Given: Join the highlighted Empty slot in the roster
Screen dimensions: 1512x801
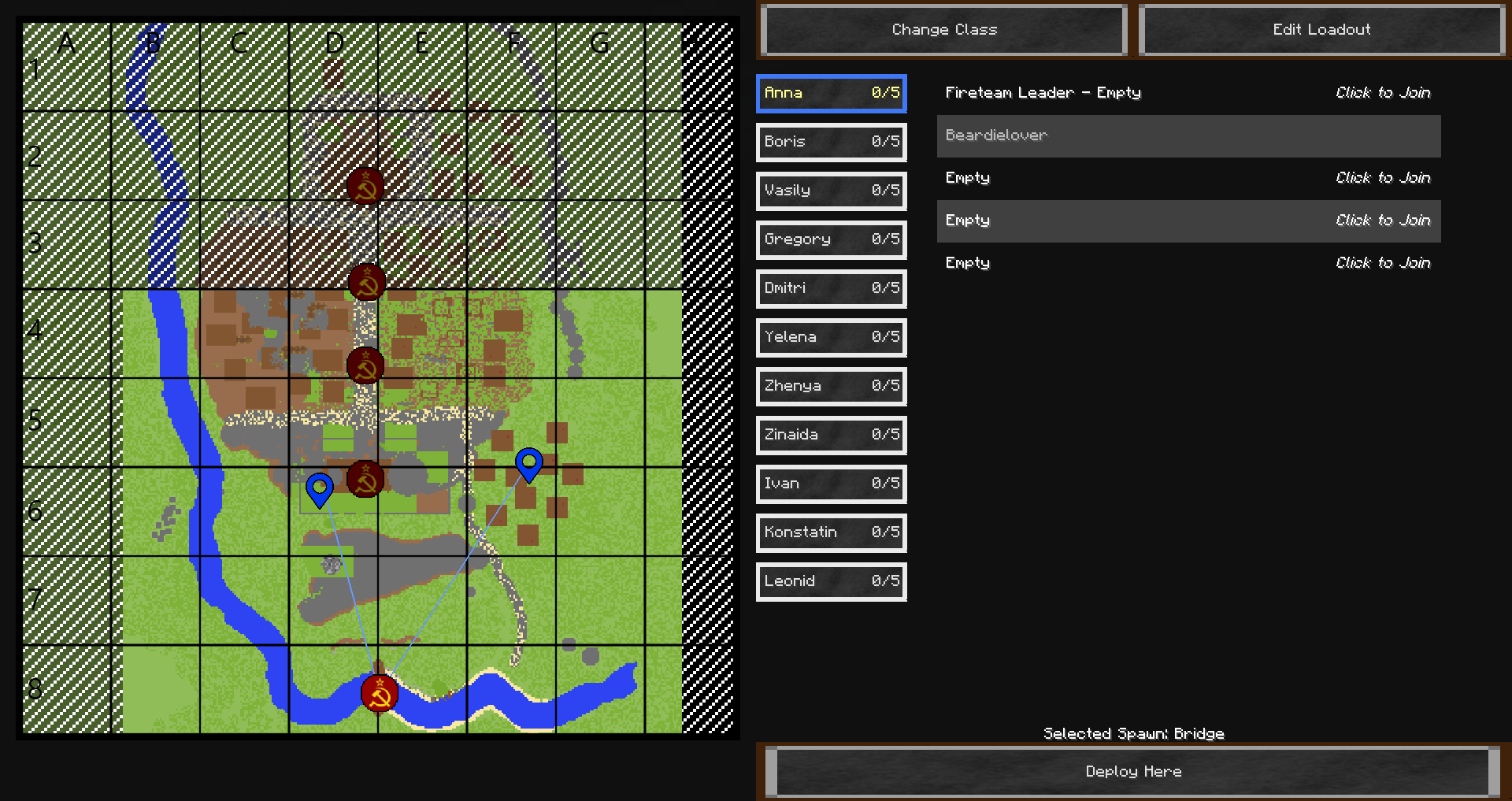Looking at the screenshot, I should point(1188,221).
